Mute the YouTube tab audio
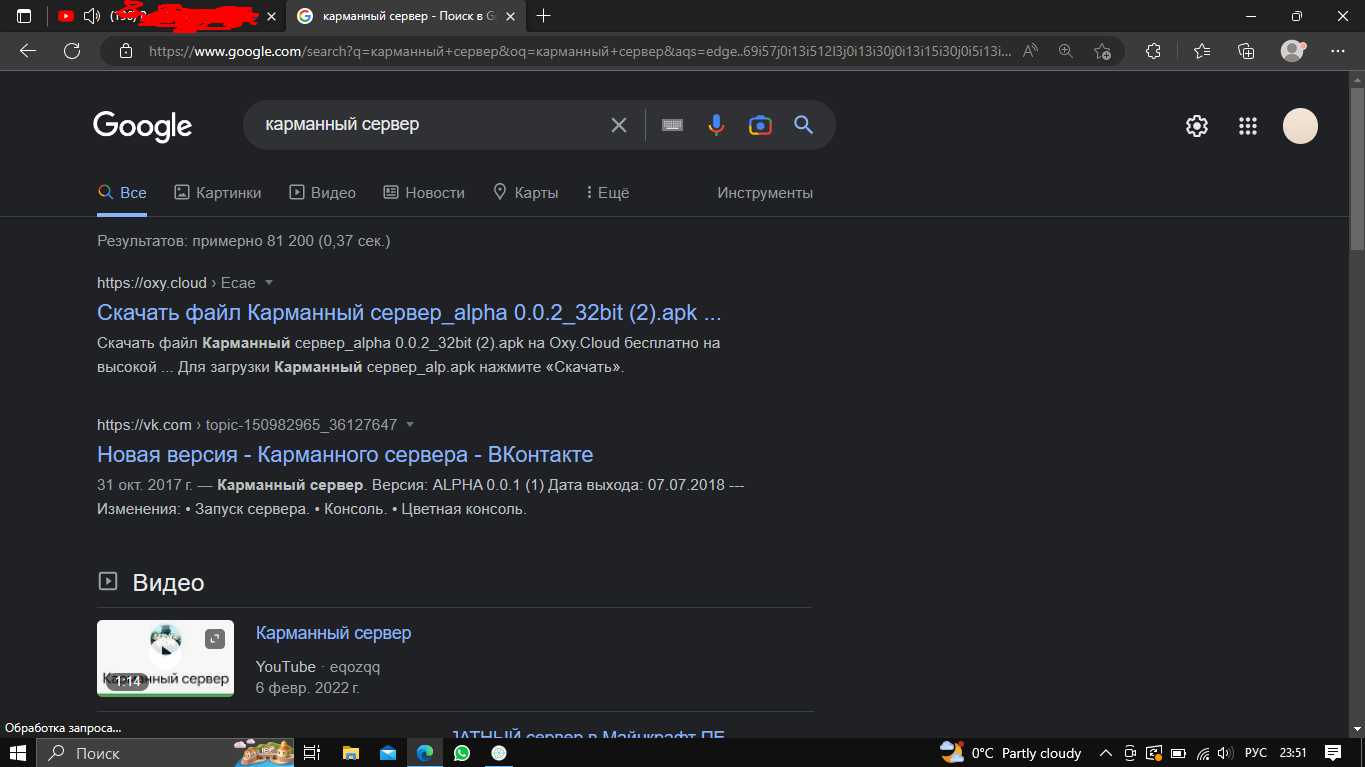 tap(92, 16)
